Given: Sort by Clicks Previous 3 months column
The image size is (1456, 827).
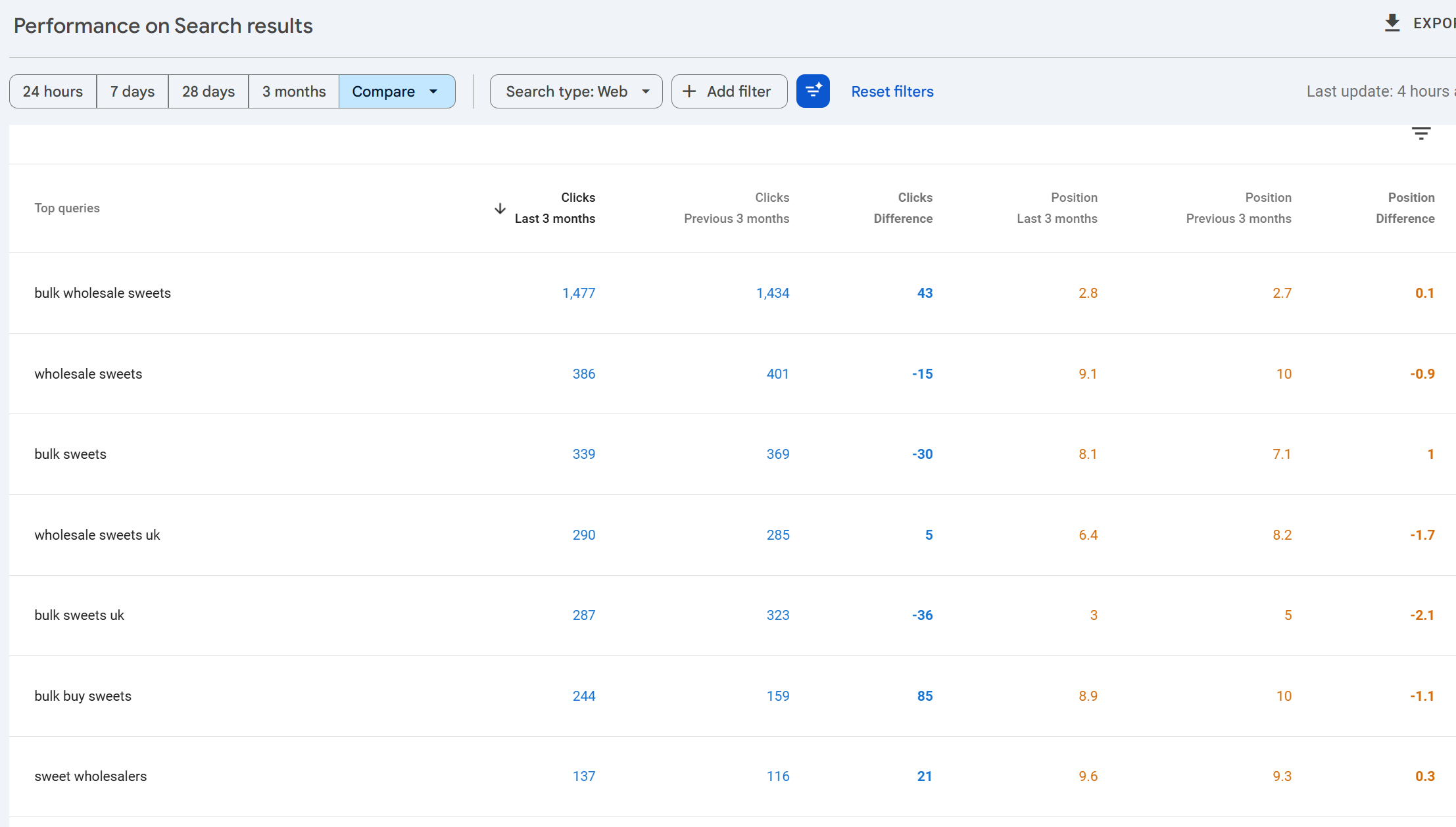Looking at the screenshot, I should pos(737,208).
